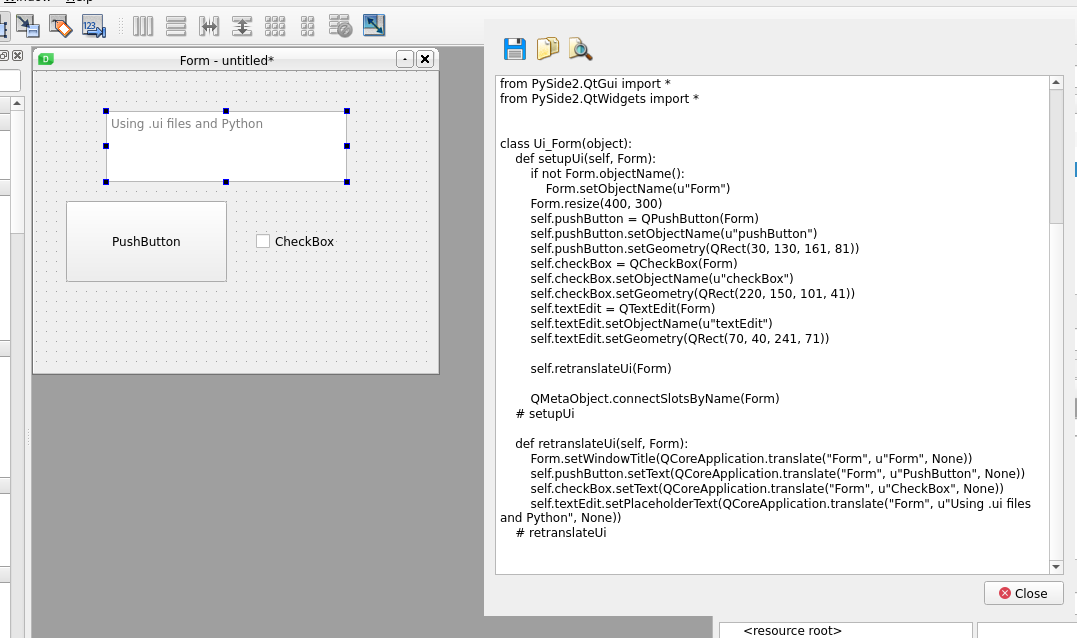Viewport: 1077px width, 638px height.
Task: Toggle the CheckBox widget on the form
Action: click(x=263, y=241)
